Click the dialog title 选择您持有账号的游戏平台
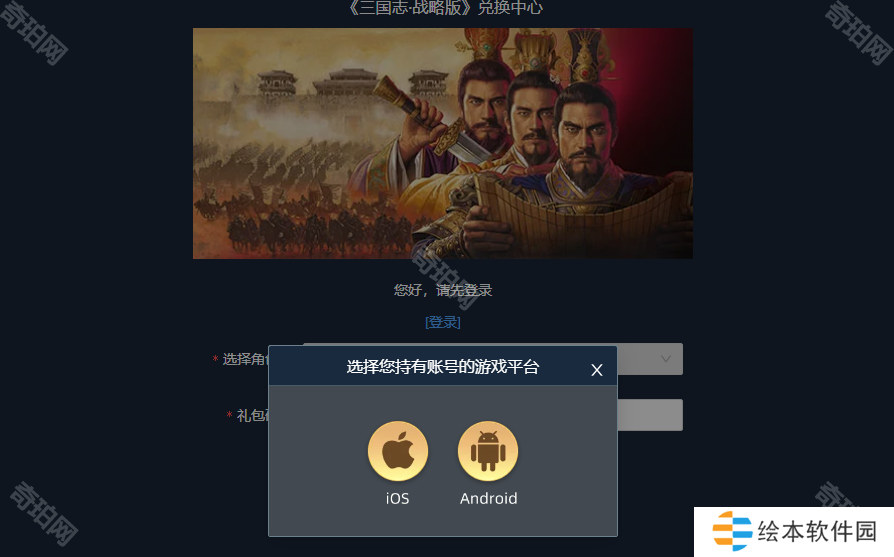This screenshot has width=894, height=557. tap(442, 367)
